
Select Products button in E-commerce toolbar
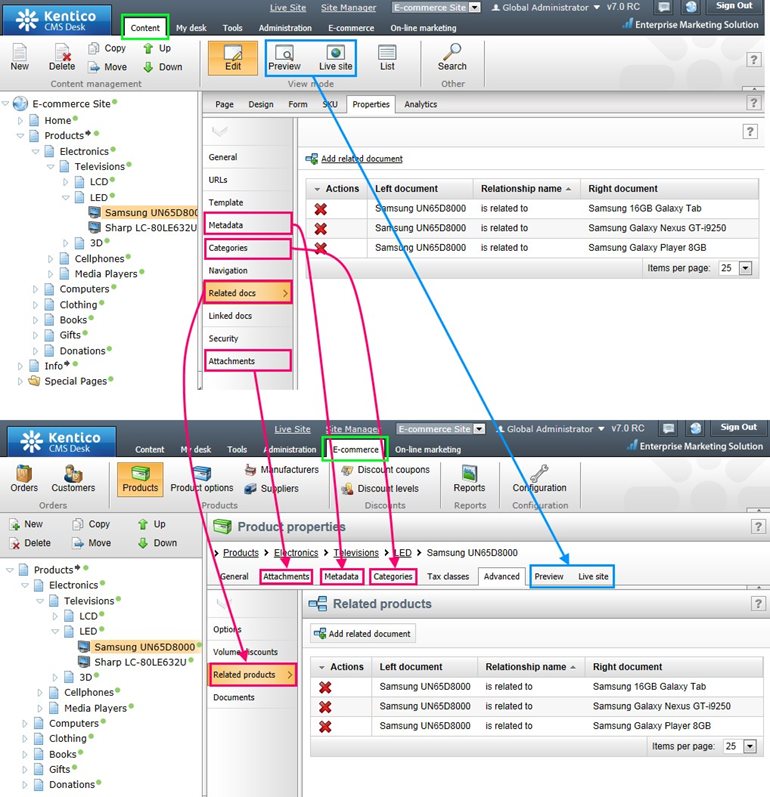coord(140,479)
